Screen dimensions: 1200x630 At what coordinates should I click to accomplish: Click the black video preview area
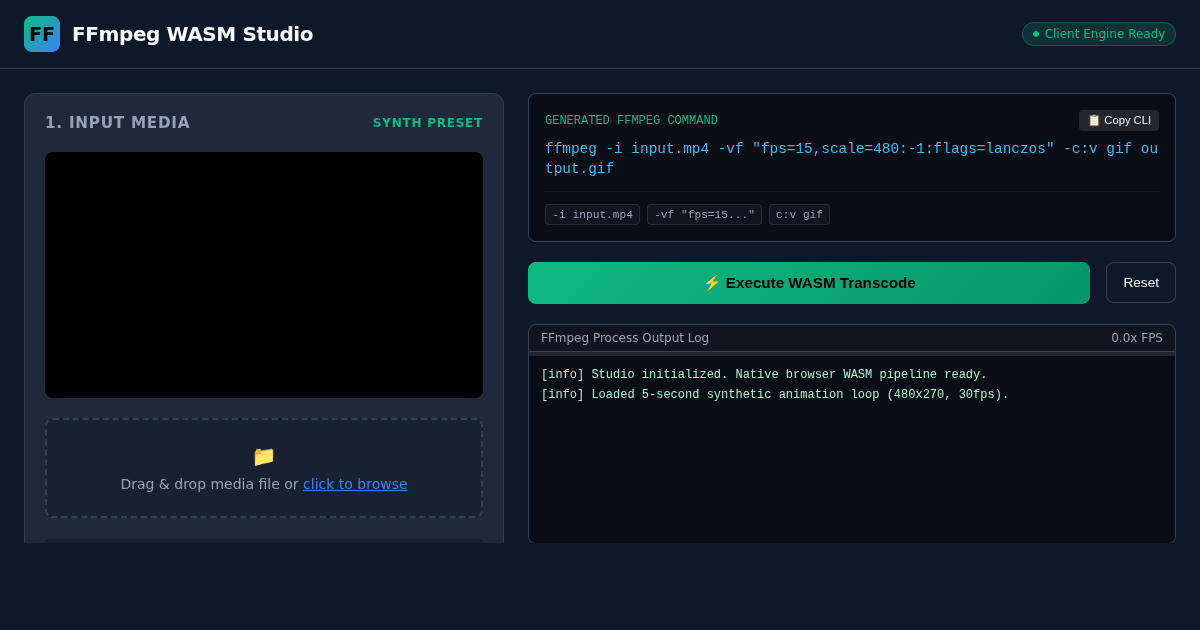coord(264,275)
